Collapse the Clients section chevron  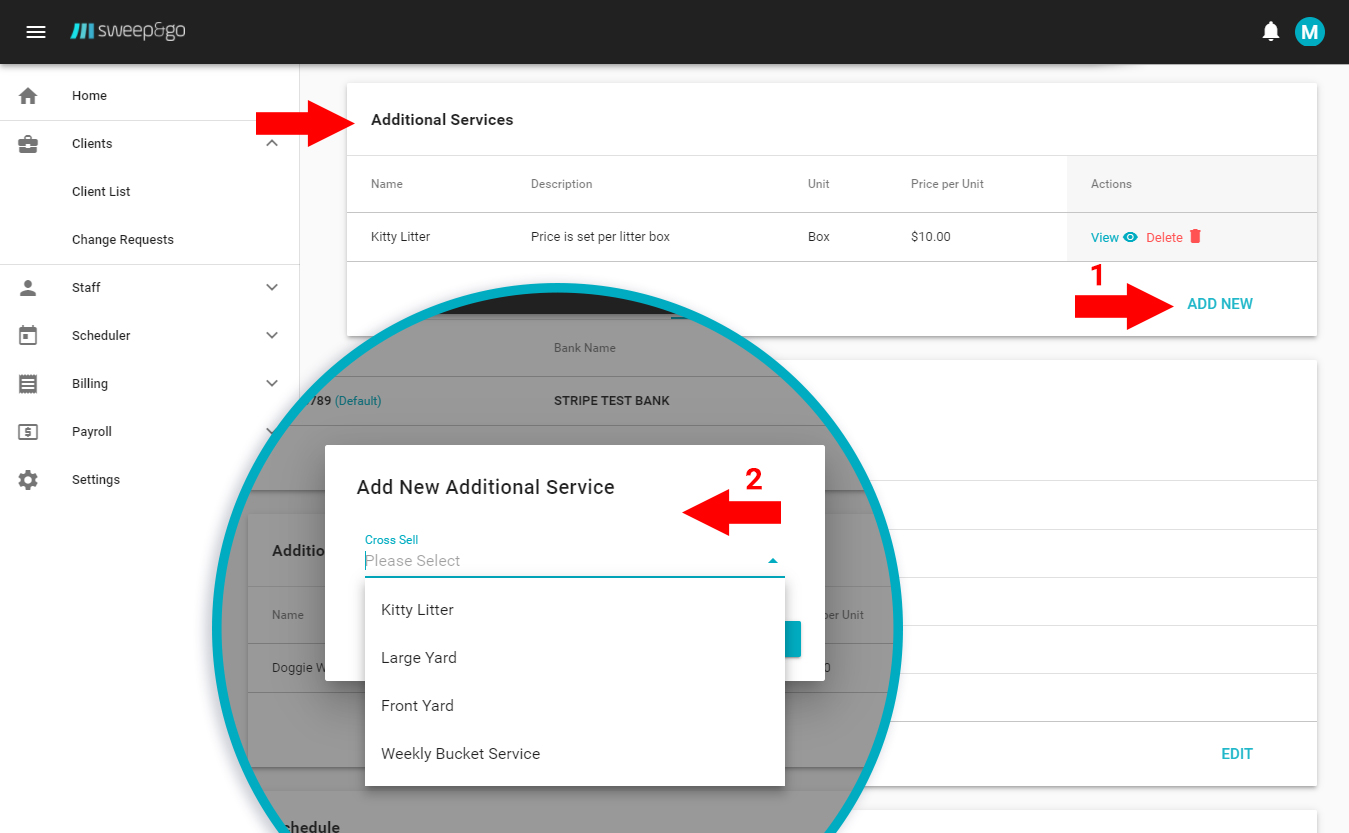tap(272, 144)
